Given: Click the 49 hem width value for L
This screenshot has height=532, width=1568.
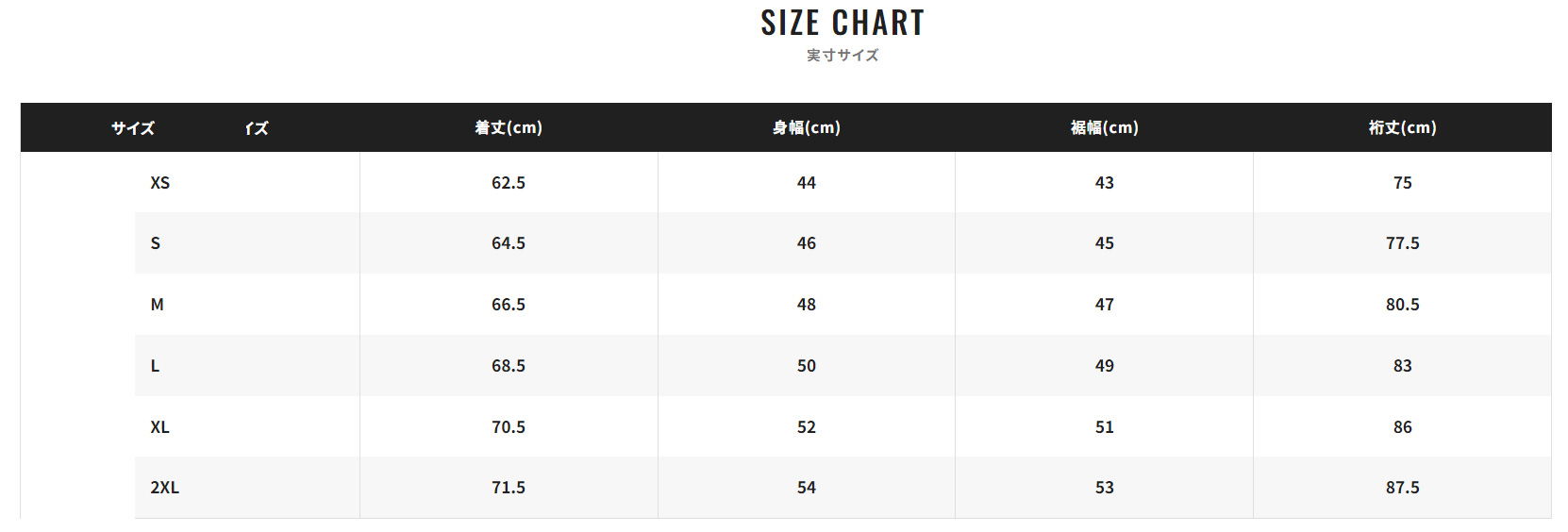Looking at the screenshot, I should (1105, 366).
